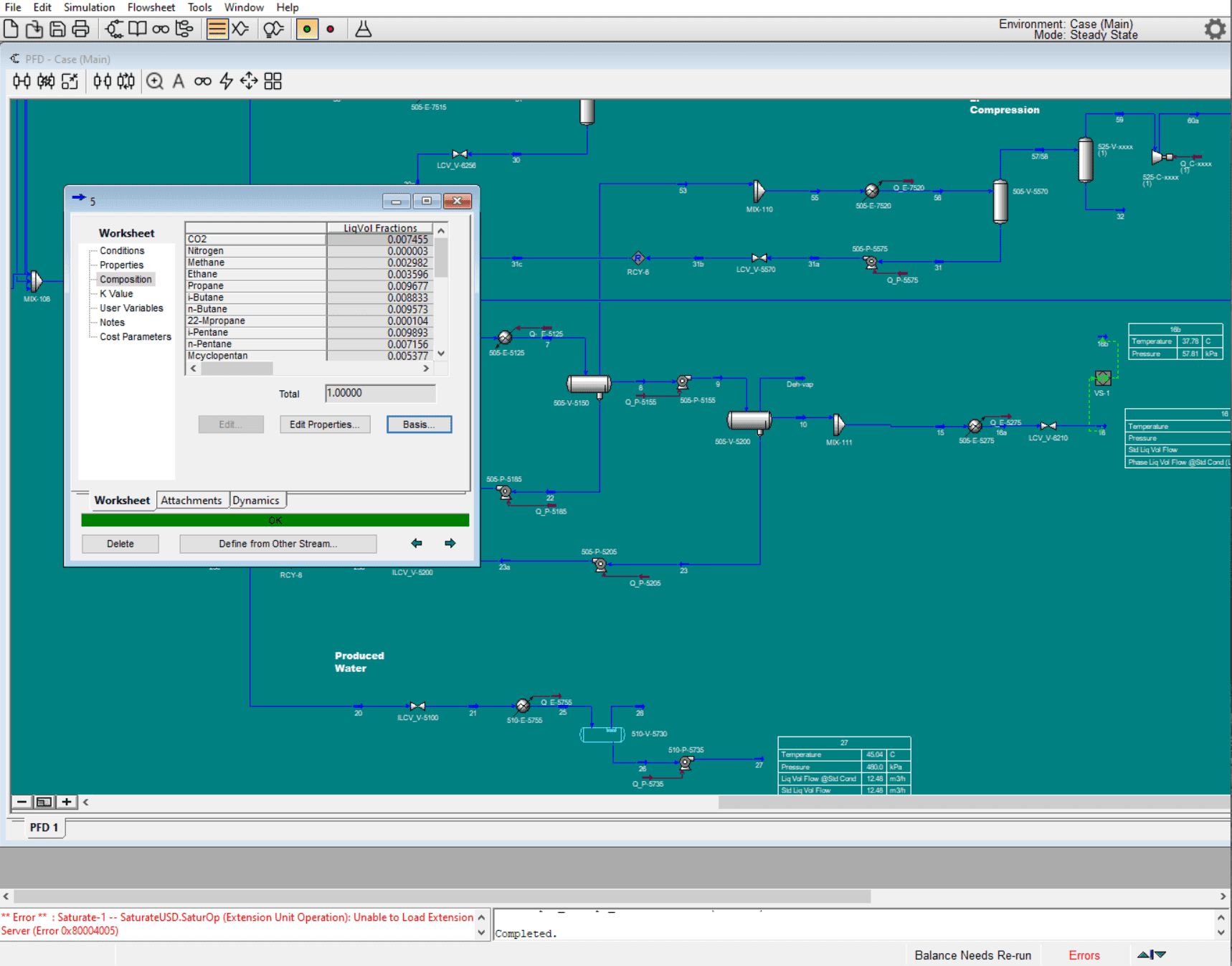Switch to Attachments tab in stream 5
The width and height of the screenshot is (1232, 966).
click(x=191, y=501)
